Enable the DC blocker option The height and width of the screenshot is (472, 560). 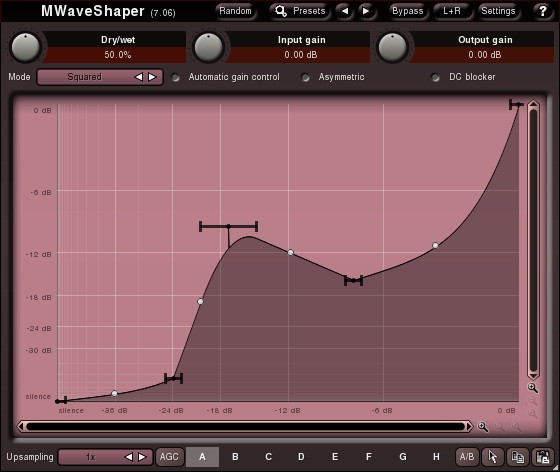[435, 77]
